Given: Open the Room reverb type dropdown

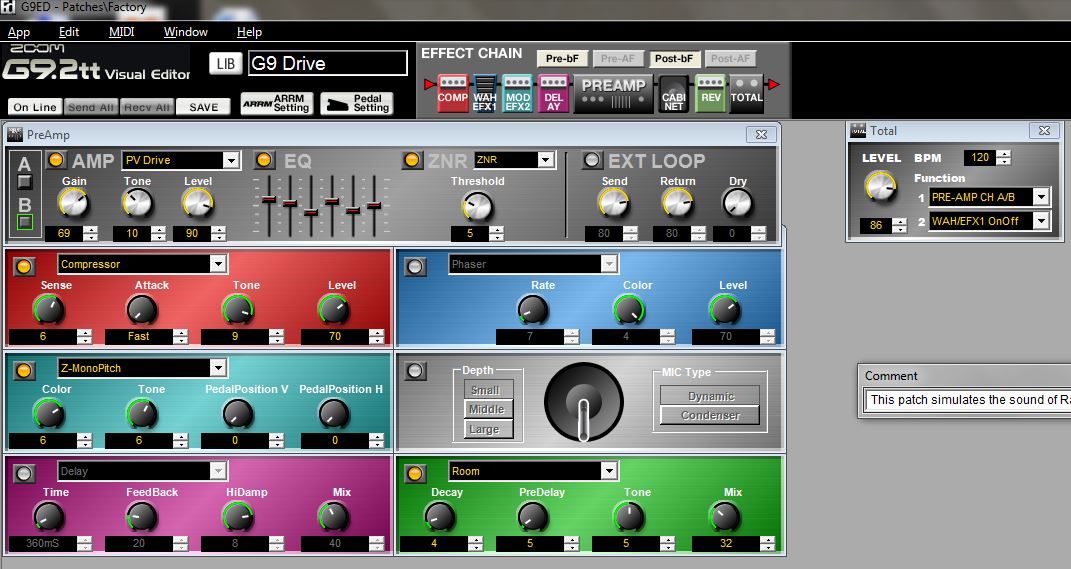Looking at the screenshot, I should click(x=609, y=471).
